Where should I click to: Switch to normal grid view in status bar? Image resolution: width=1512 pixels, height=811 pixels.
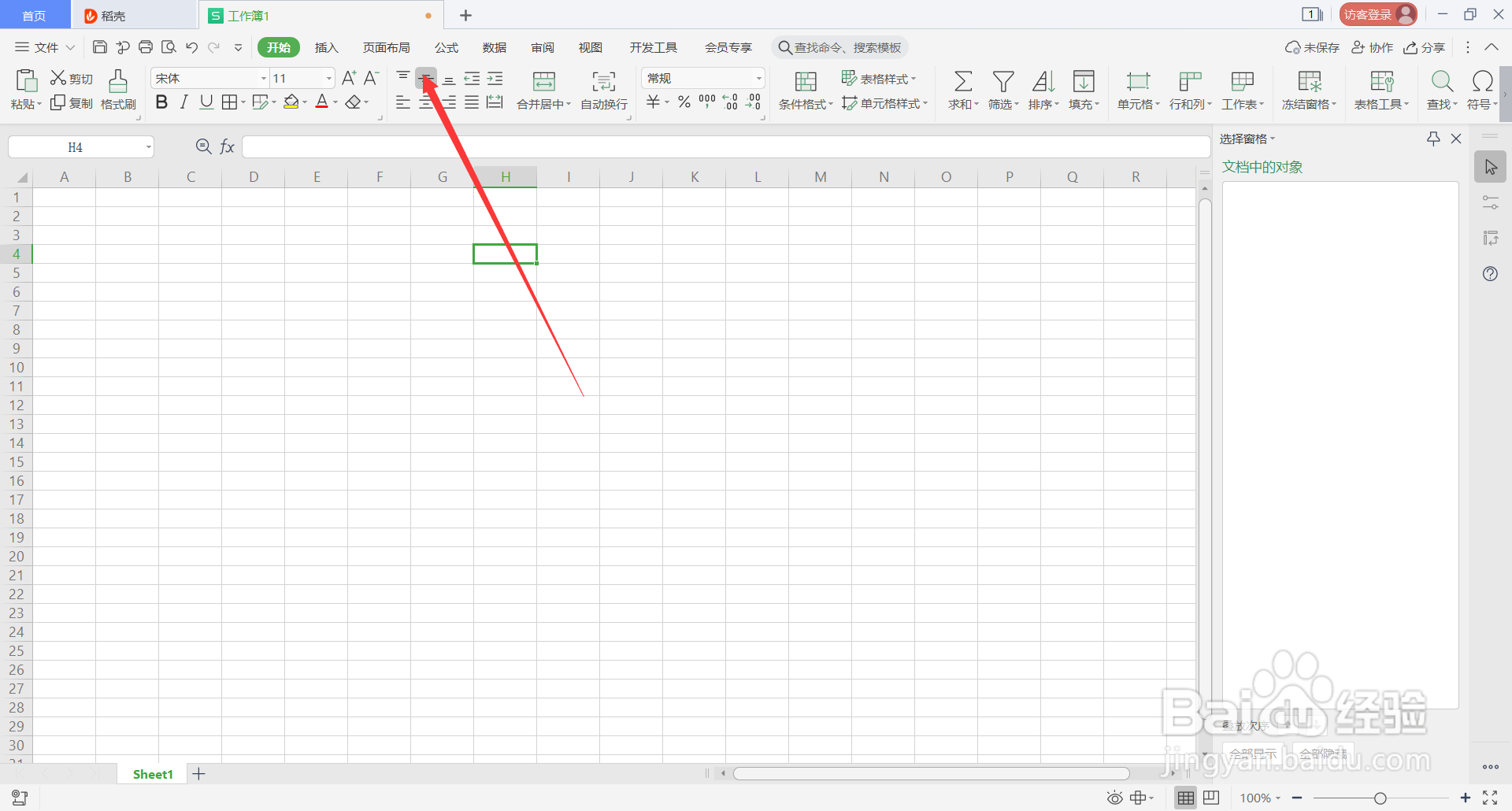click(x=1185, y=798)
